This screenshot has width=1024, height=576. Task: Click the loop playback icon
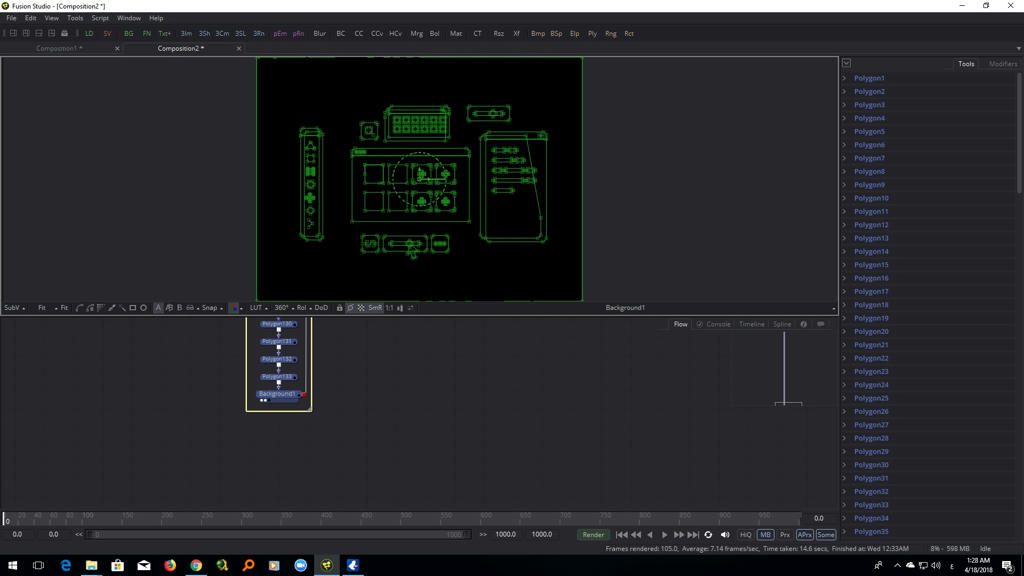(x=708, y=535)
